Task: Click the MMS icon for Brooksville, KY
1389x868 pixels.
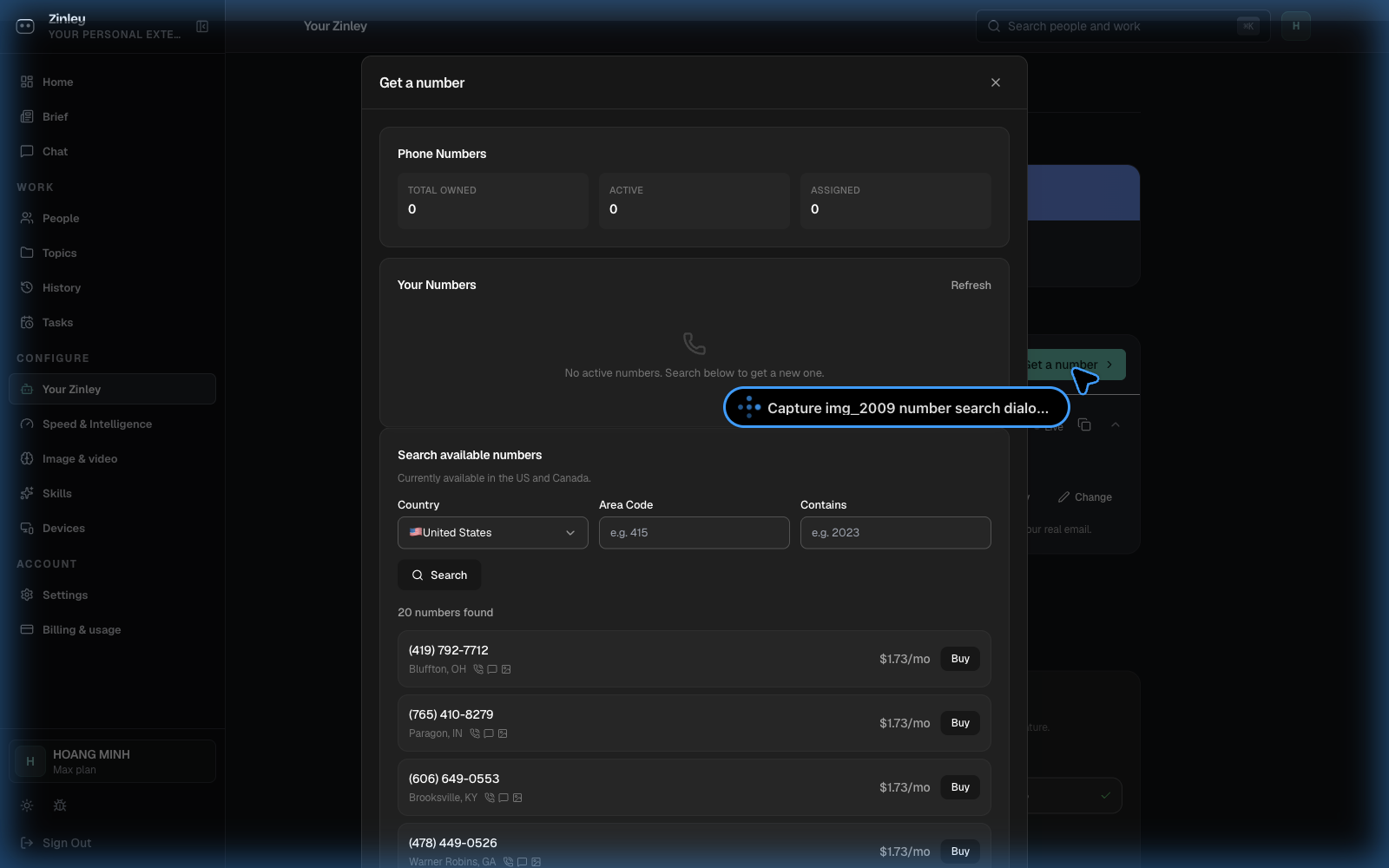Action: (x=517, y=798)
